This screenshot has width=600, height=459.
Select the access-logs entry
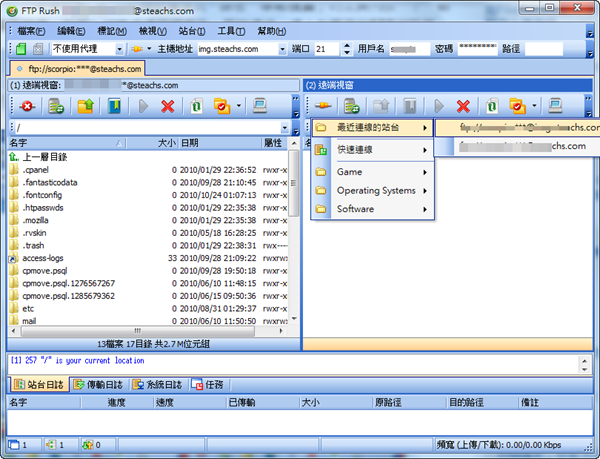43,258
